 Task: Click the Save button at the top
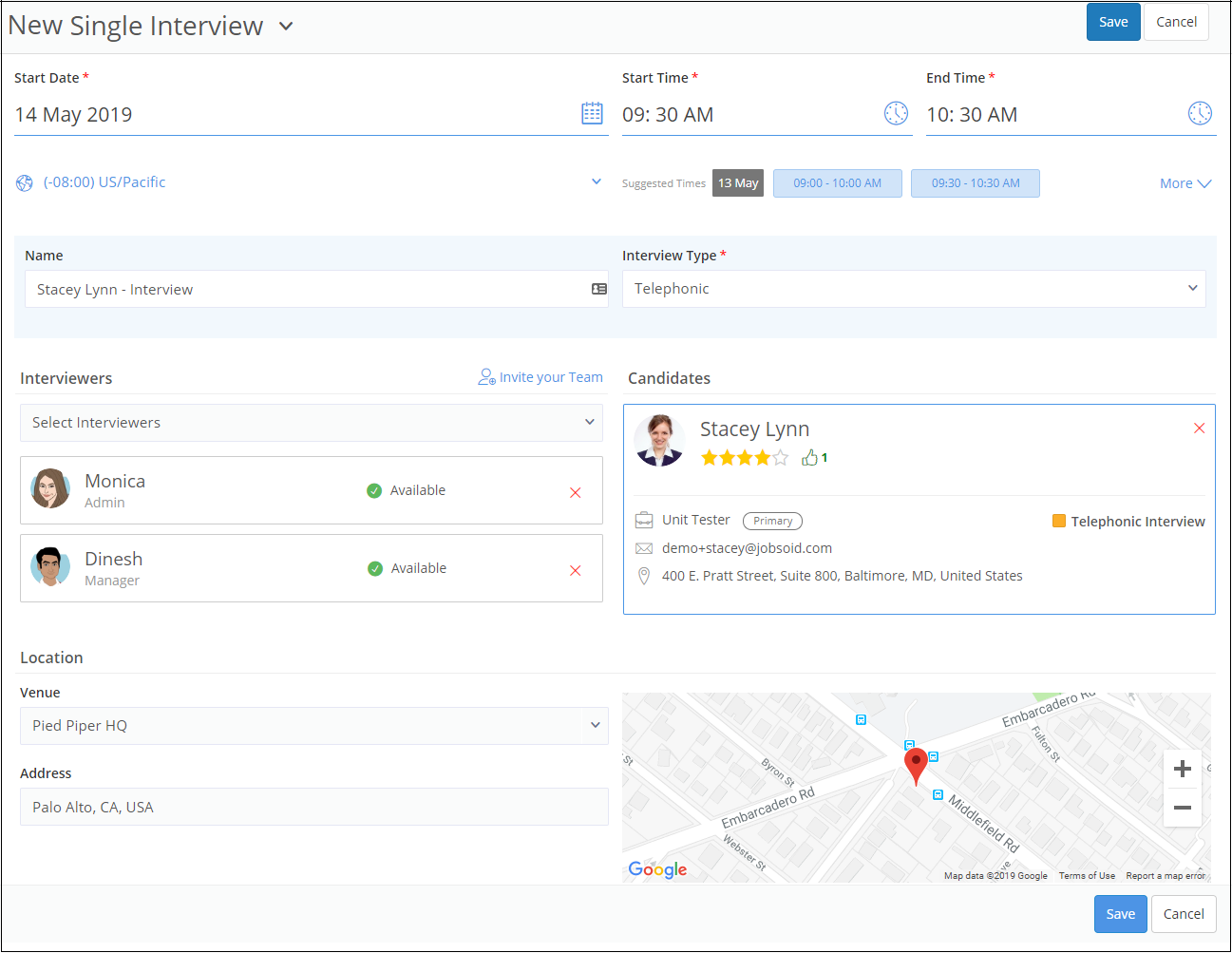coord(1112,22)
